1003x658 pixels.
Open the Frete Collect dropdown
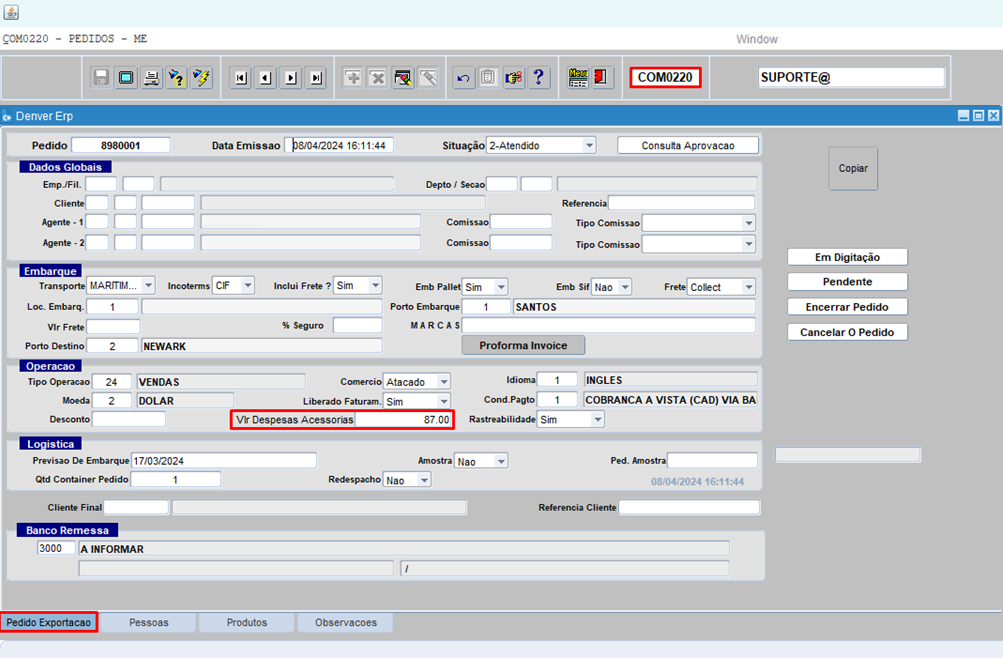pyautogui.click(x=748, y=287)
